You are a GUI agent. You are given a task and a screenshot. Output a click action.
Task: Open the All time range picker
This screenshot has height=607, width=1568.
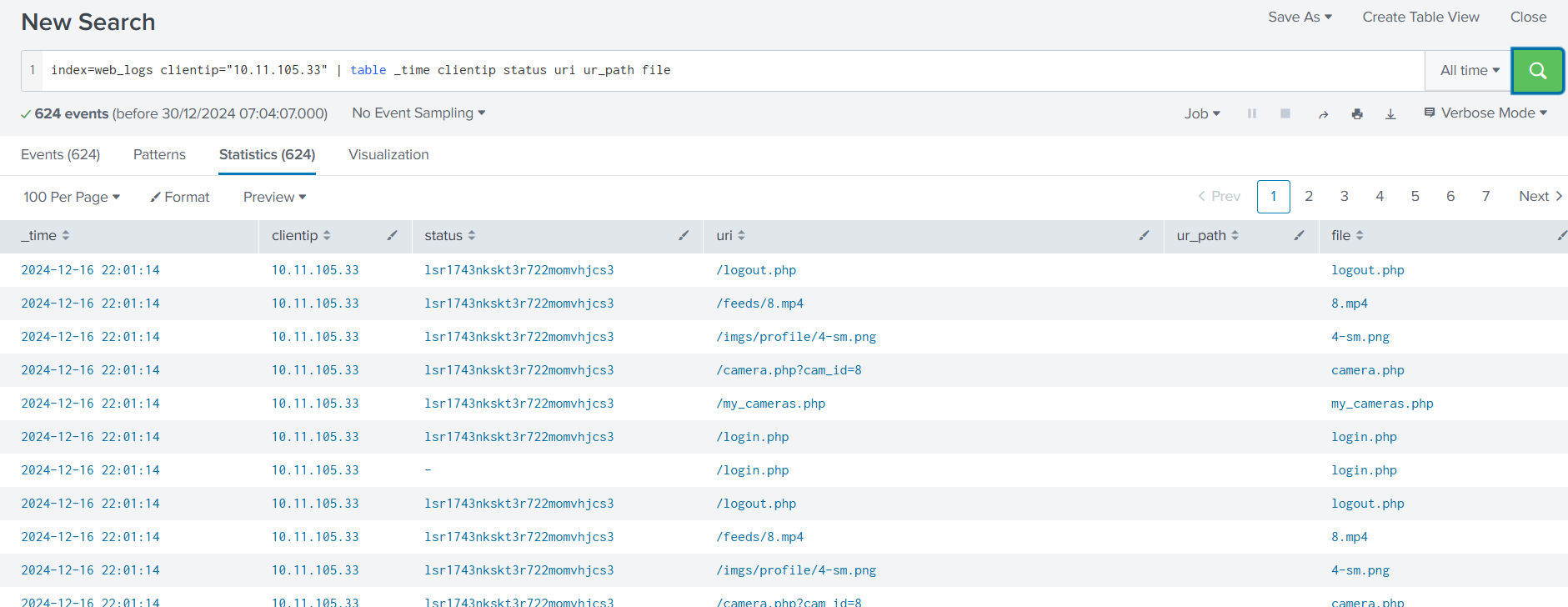pos(1469,71)
